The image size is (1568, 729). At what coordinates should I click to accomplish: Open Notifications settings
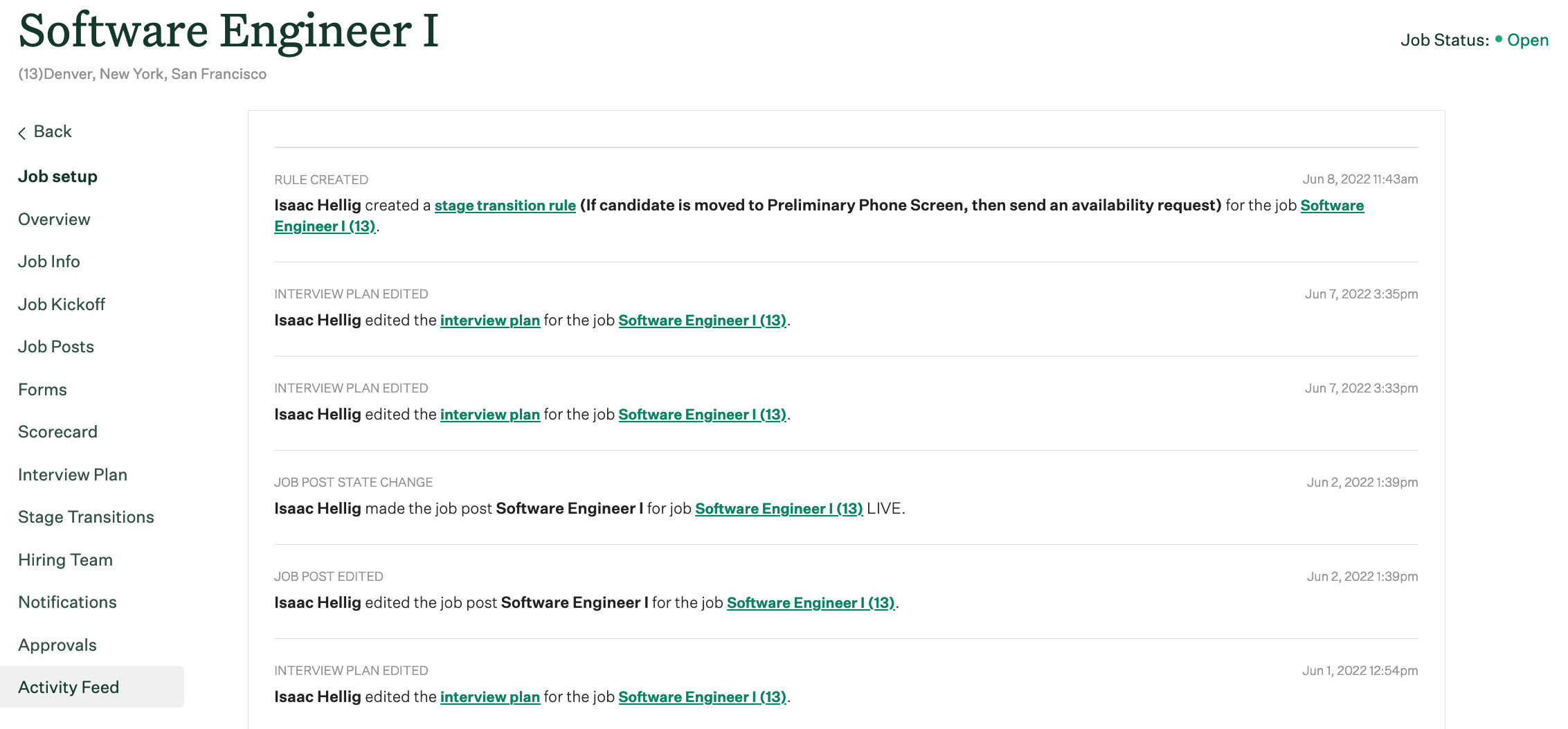click(67, 602)
